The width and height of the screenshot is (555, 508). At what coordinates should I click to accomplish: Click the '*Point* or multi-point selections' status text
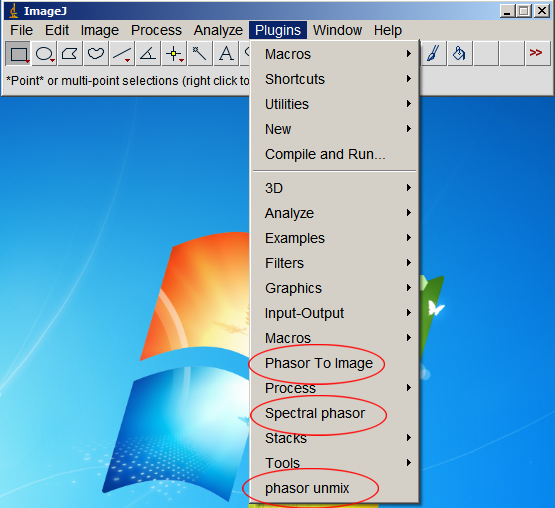[127, 81]
